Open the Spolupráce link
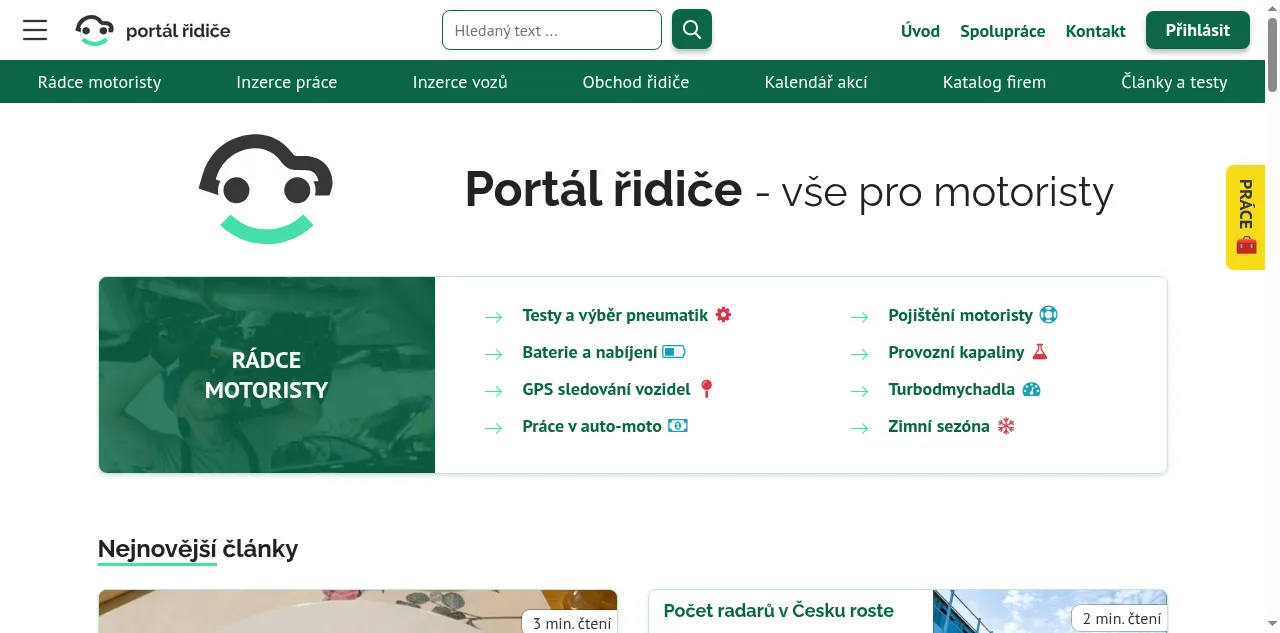Image resolution: width=1280 pixels, height=633 pixels. [1003, 31]
